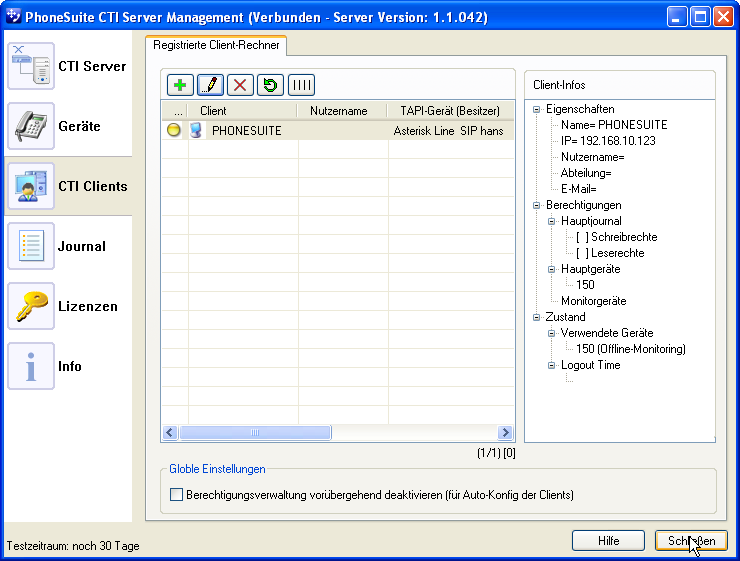Toggle Leserechte checkbox in Hauptjournal

[582, 253]
